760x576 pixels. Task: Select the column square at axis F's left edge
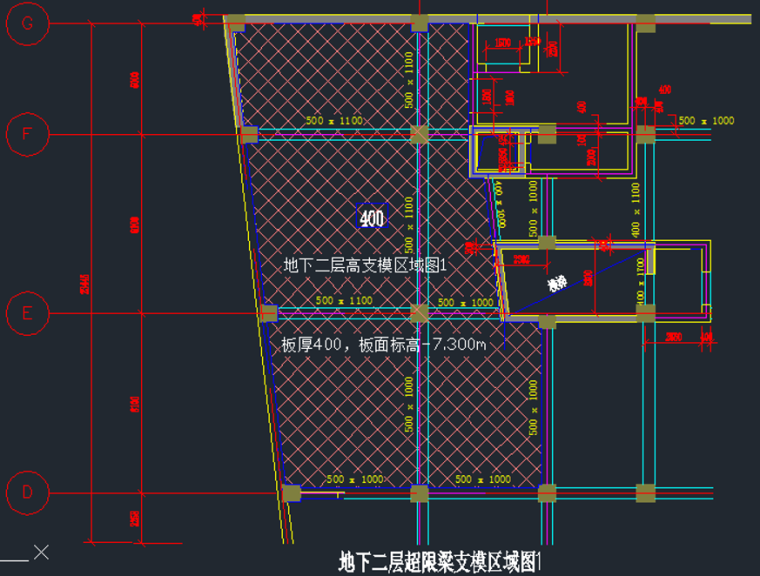click(x=249, y=134)
